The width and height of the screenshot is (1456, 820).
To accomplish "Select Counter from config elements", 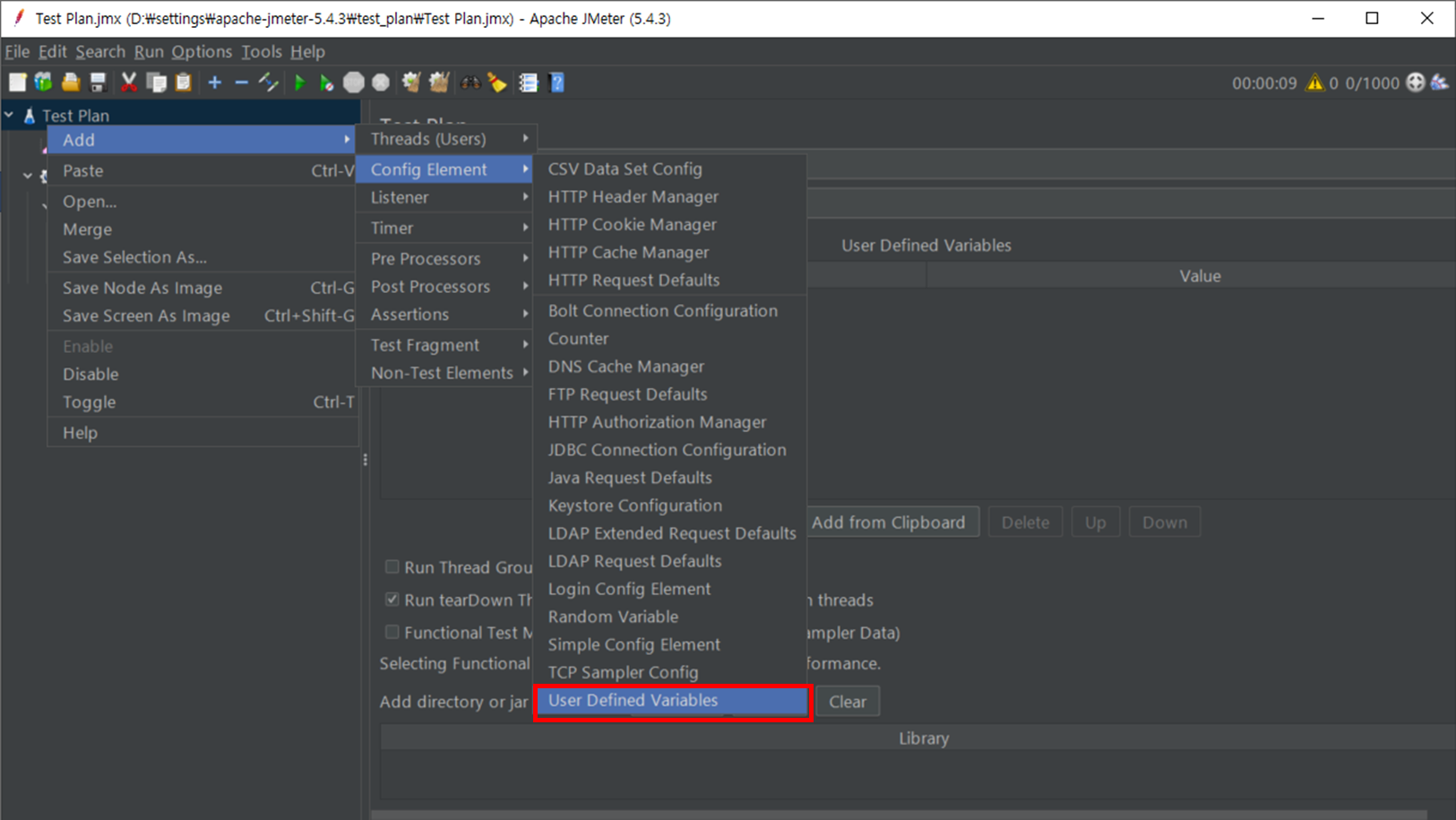I will (670, 339).
